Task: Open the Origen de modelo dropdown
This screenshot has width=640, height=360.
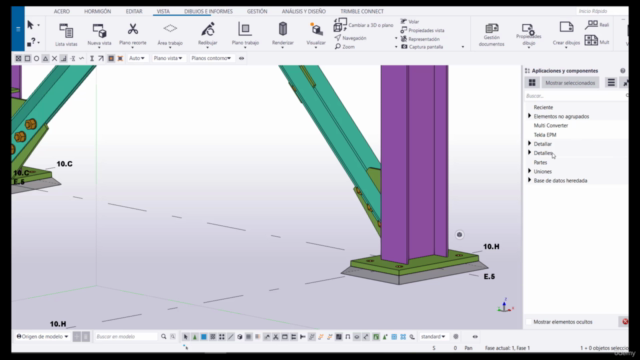Action: point(42,337)
